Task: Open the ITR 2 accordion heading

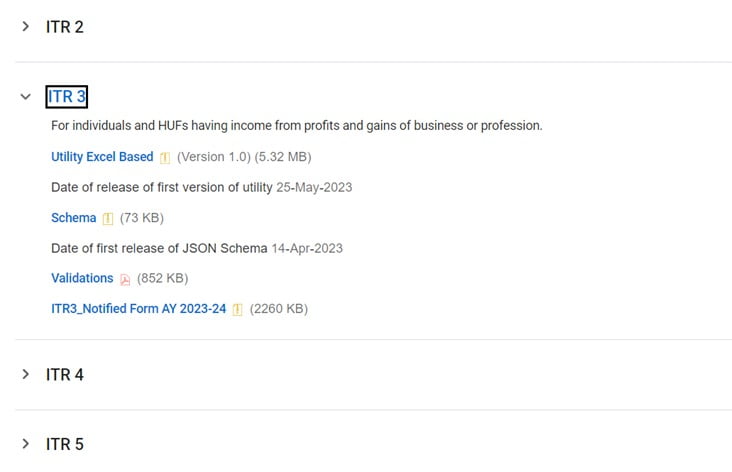Action: tap(65, 27)
